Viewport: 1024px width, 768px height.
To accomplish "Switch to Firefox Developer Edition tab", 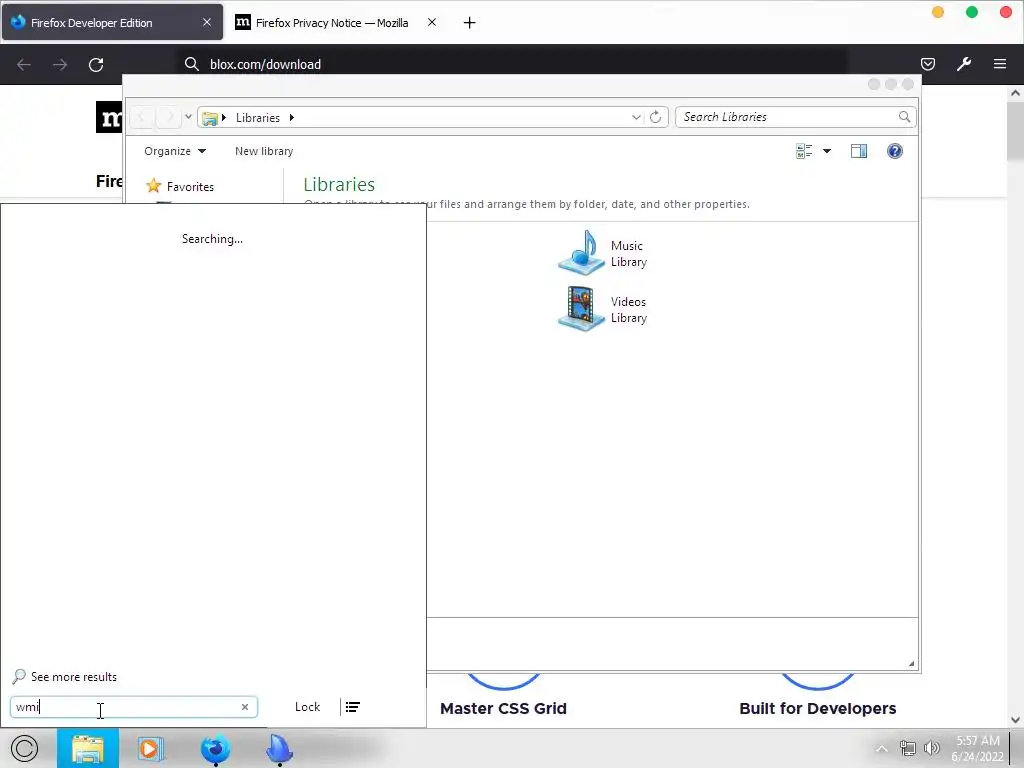I will coord(112,22).
